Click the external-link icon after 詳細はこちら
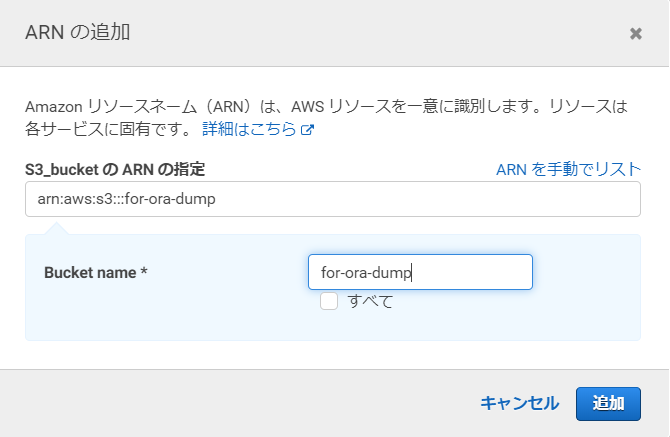 [x=308, y=129]
